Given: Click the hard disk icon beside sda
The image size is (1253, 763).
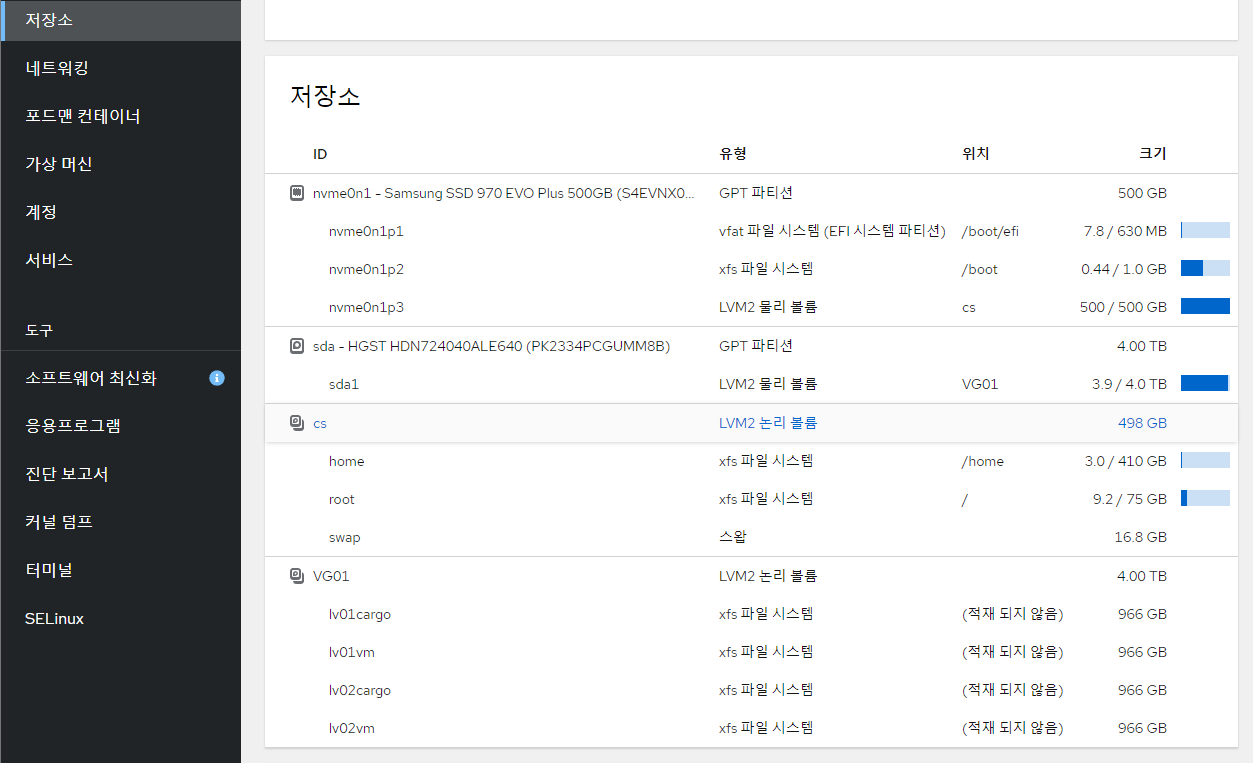Looking at the screenshot, I should click(296, 346).
